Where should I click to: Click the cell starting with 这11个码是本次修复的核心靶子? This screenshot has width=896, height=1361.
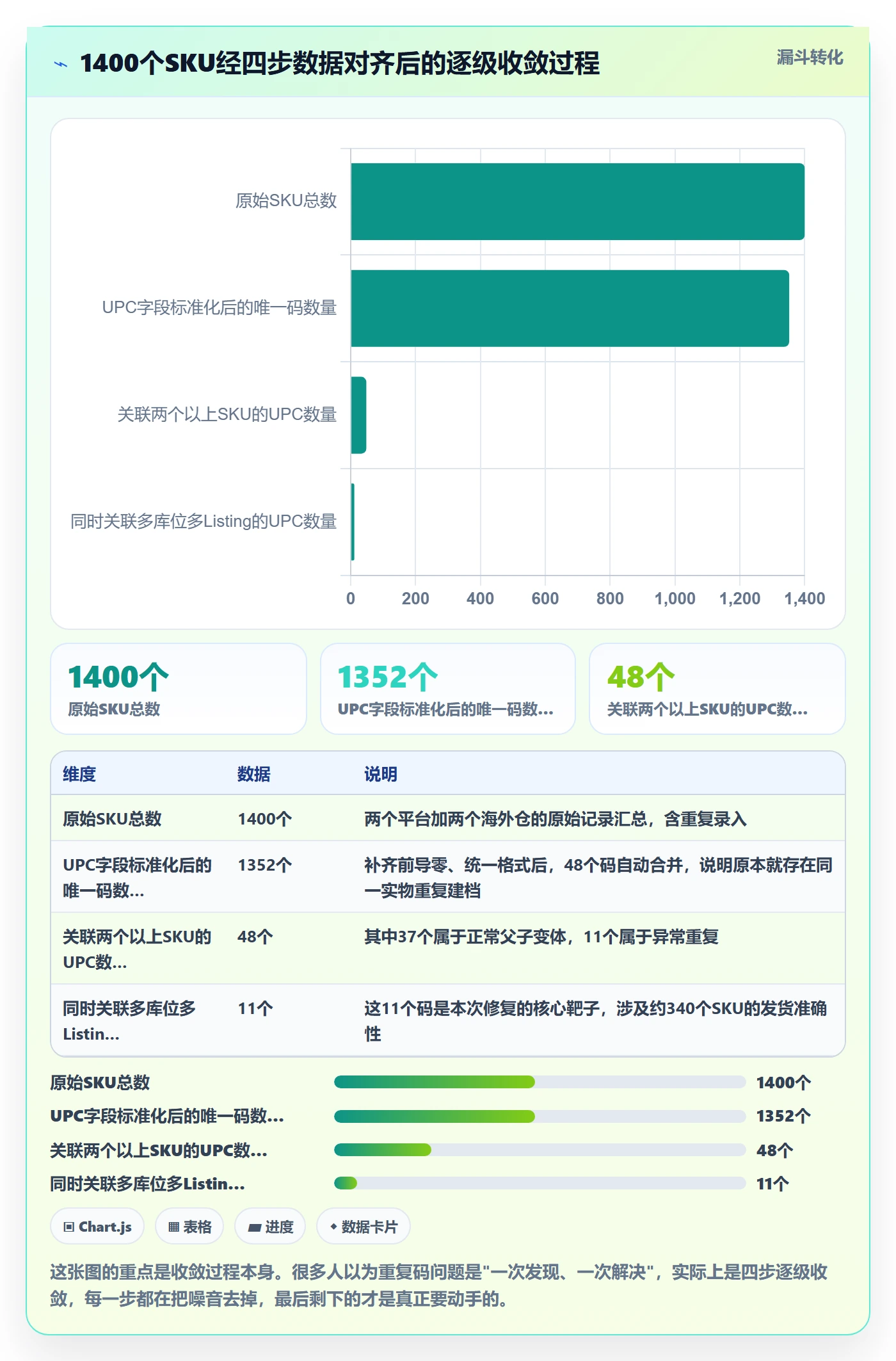tap(596, 1021)
